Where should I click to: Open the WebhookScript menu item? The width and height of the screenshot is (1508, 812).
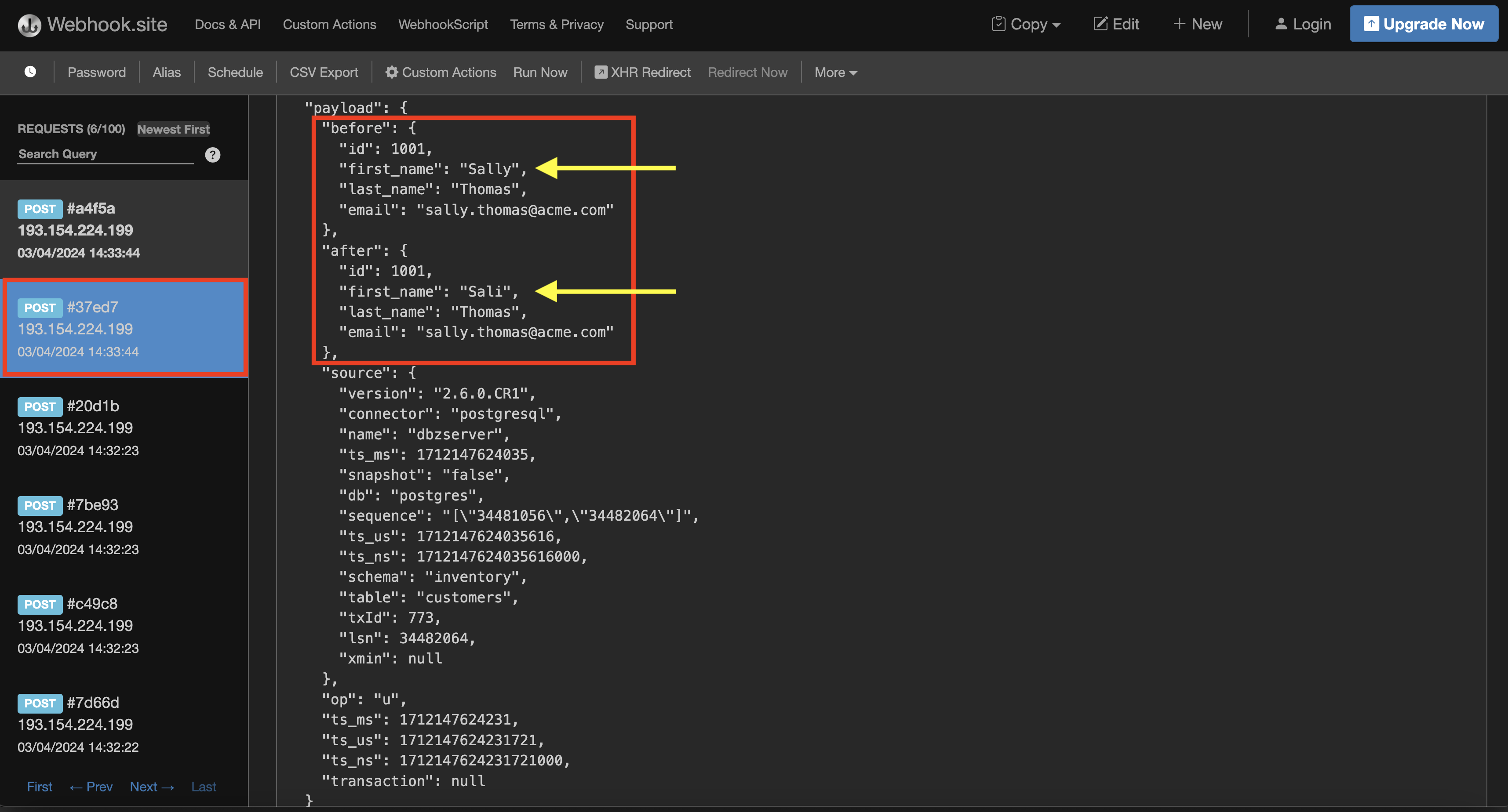coord(443,25)
